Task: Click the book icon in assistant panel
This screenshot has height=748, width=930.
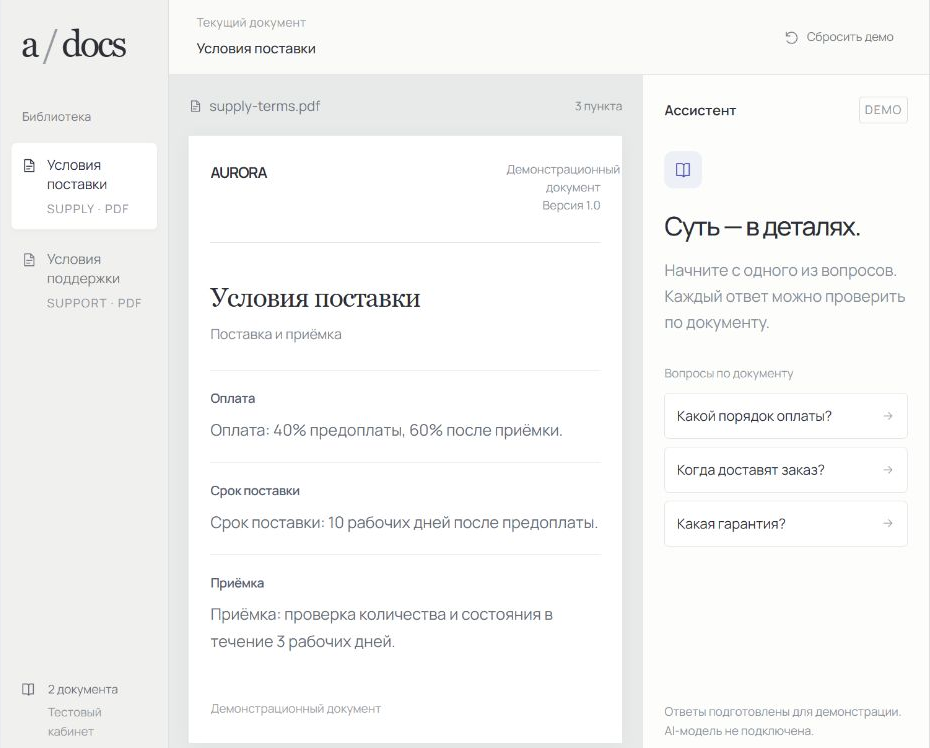Action: 683,170
